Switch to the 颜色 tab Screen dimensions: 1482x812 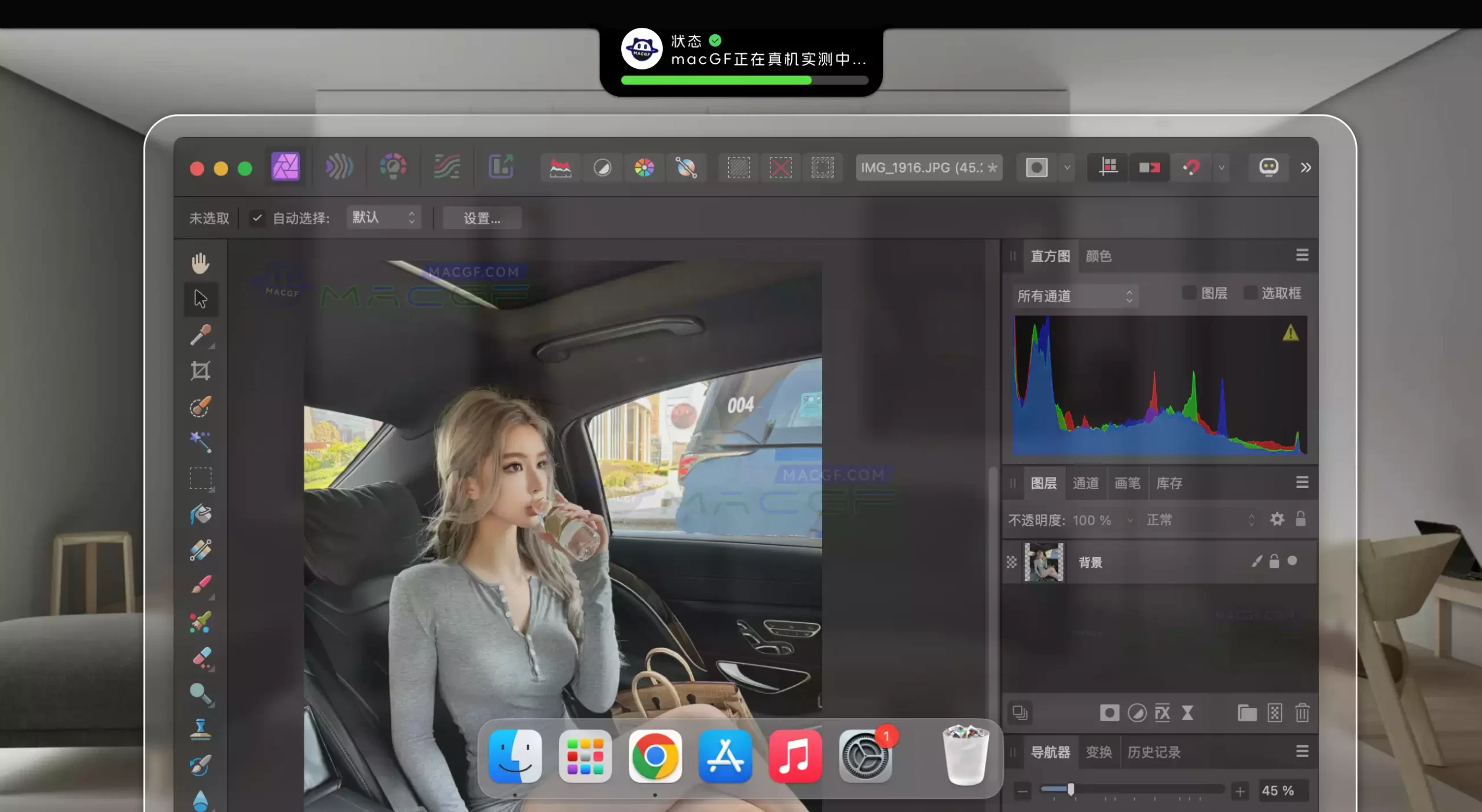(x=1098, y=256)
